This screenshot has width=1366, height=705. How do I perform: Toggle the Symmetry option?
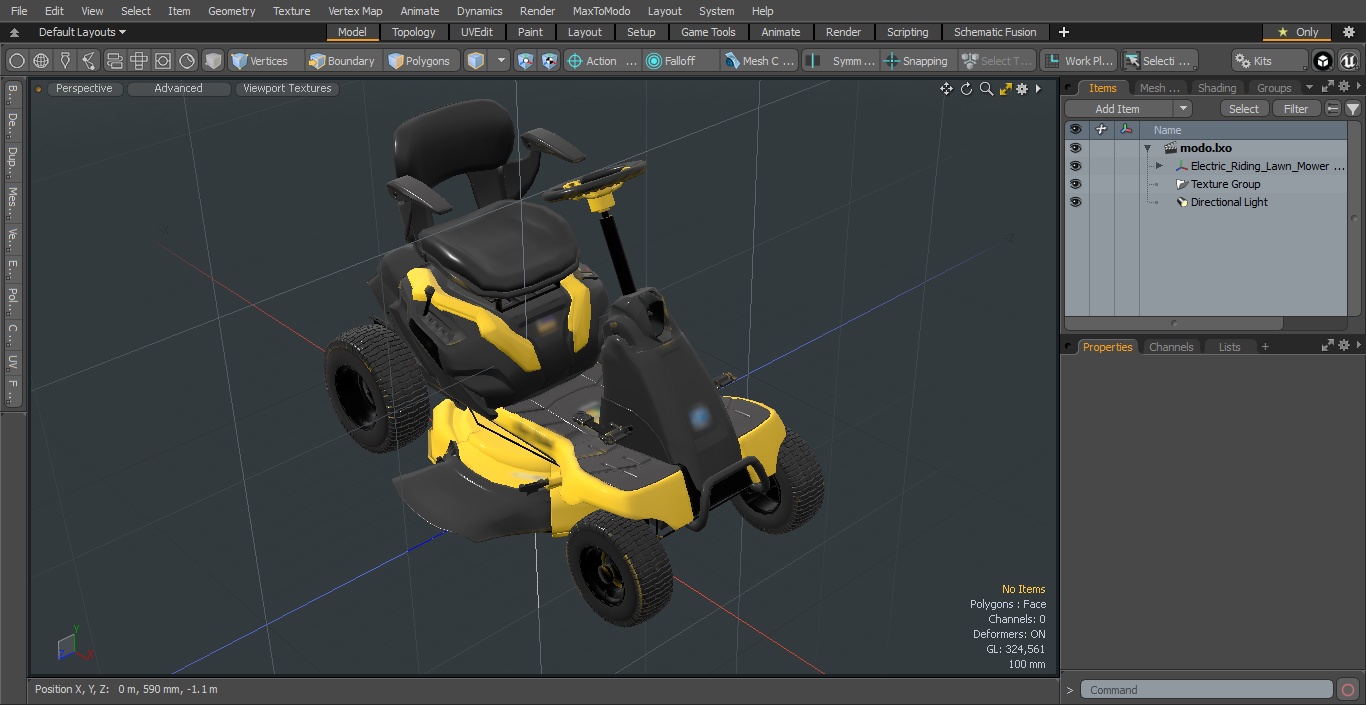(x=840, y=61)
